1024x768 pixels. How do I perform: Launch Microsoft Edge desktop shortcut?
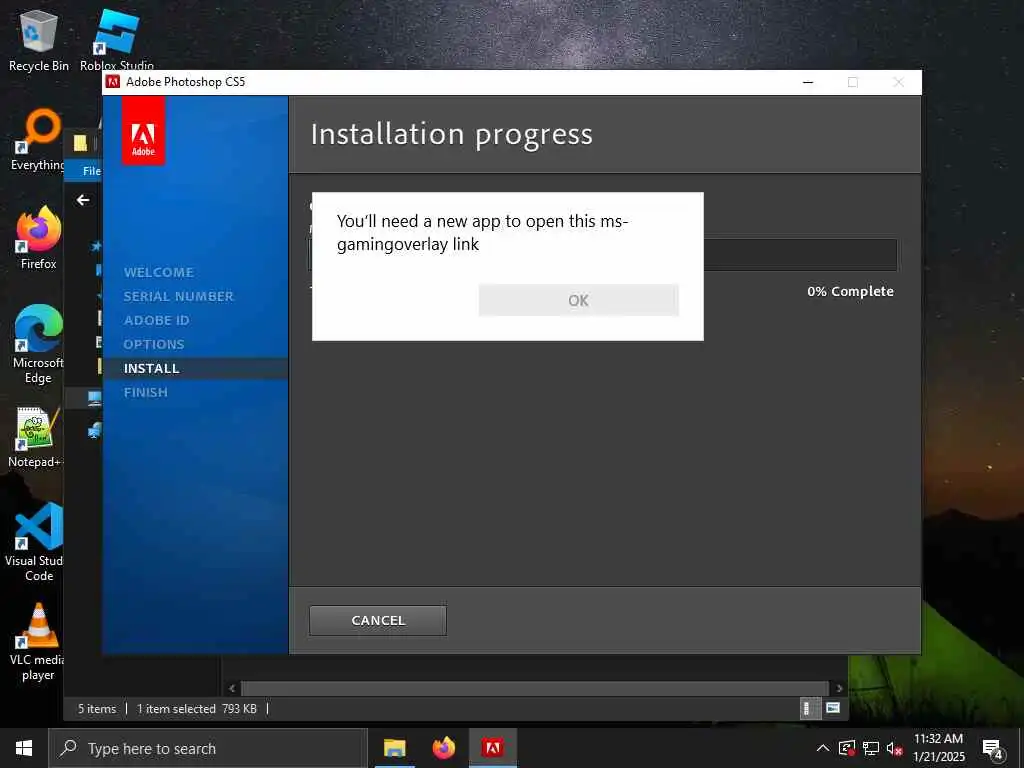(39, 344)
